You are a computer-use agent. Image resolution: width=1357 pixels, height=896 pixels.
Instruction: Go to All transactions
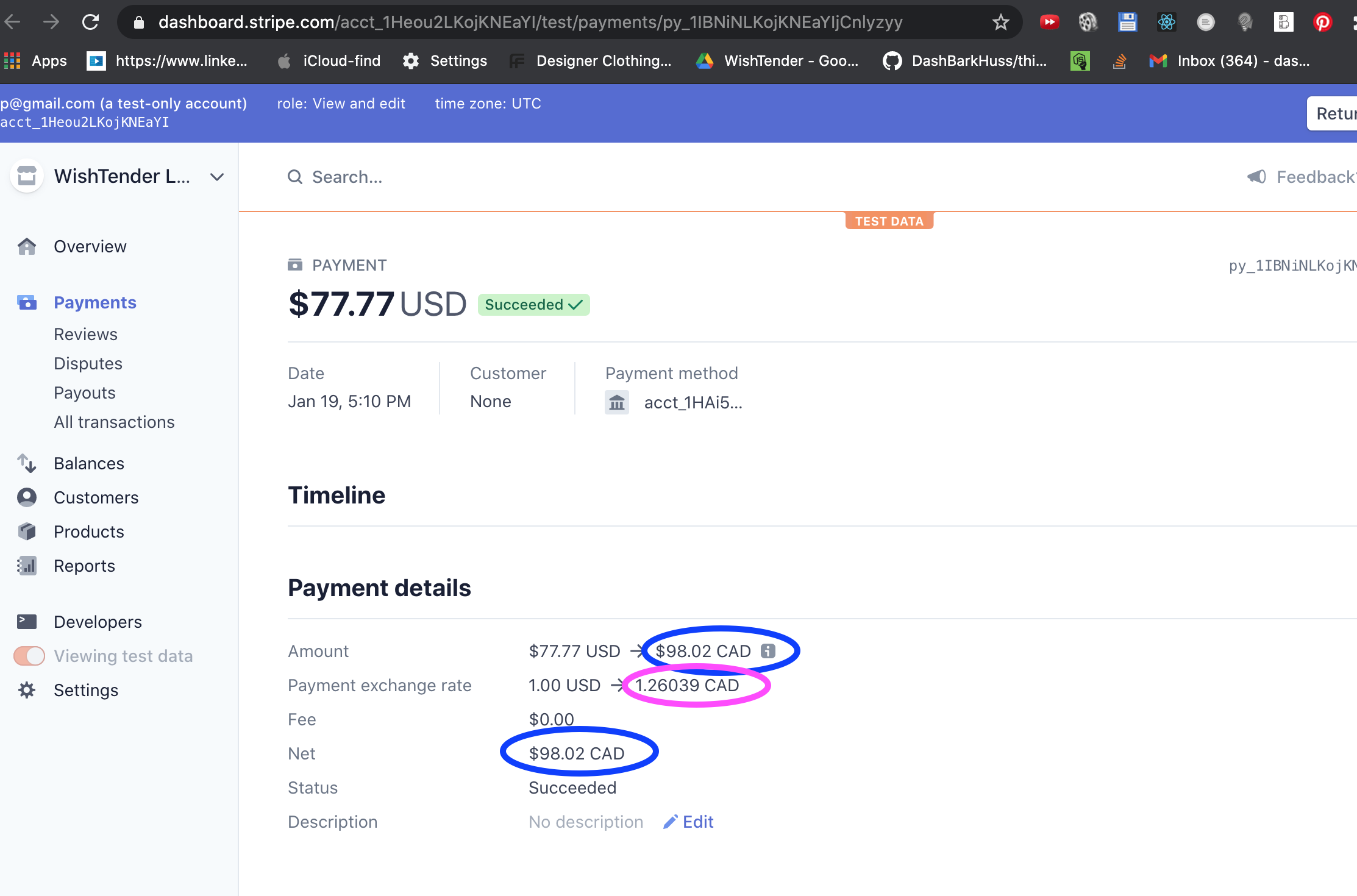tap(114, 422)
